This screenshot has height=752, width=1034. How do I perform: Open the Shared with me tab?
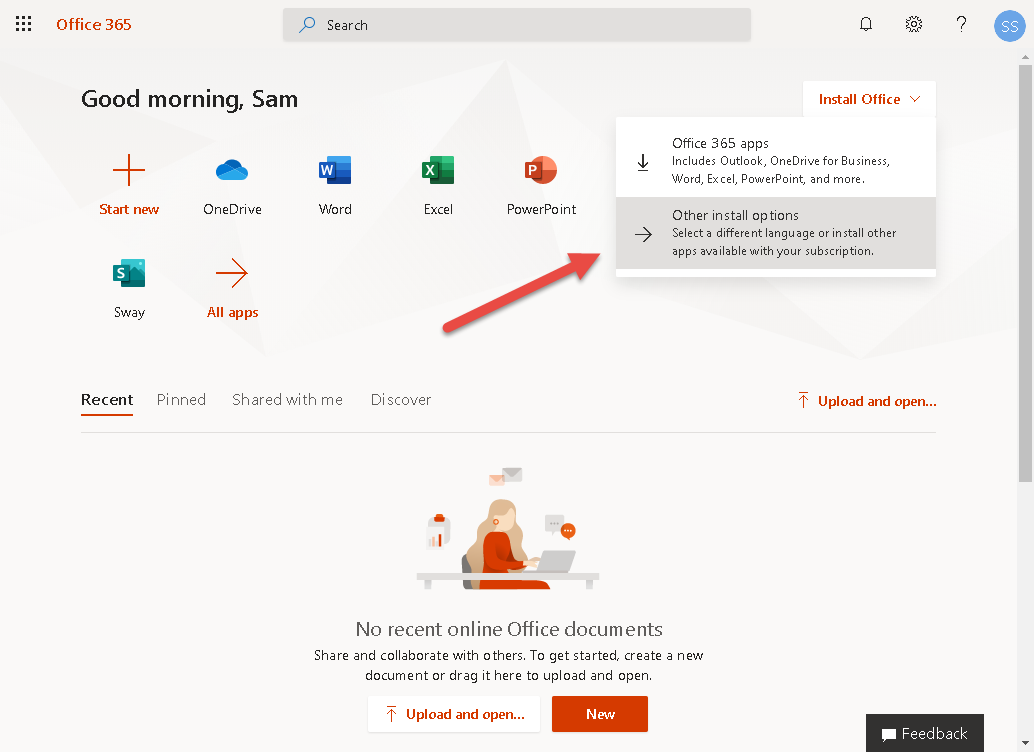(x=288, y=400)
